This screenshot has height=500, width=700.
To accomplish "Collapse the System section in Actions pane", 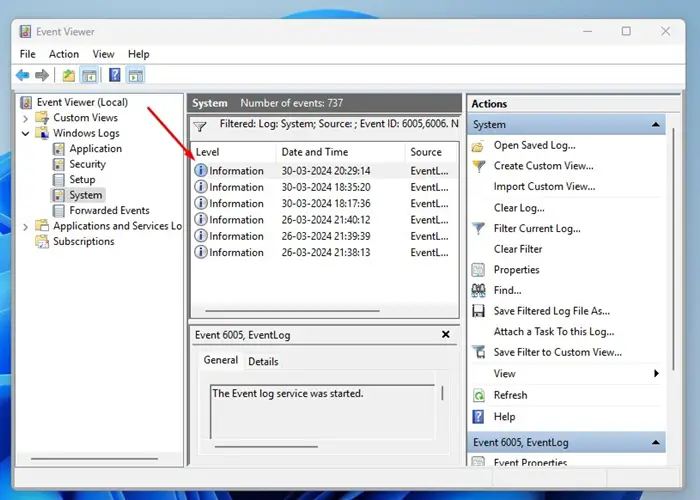I will [x=655, y=125].
